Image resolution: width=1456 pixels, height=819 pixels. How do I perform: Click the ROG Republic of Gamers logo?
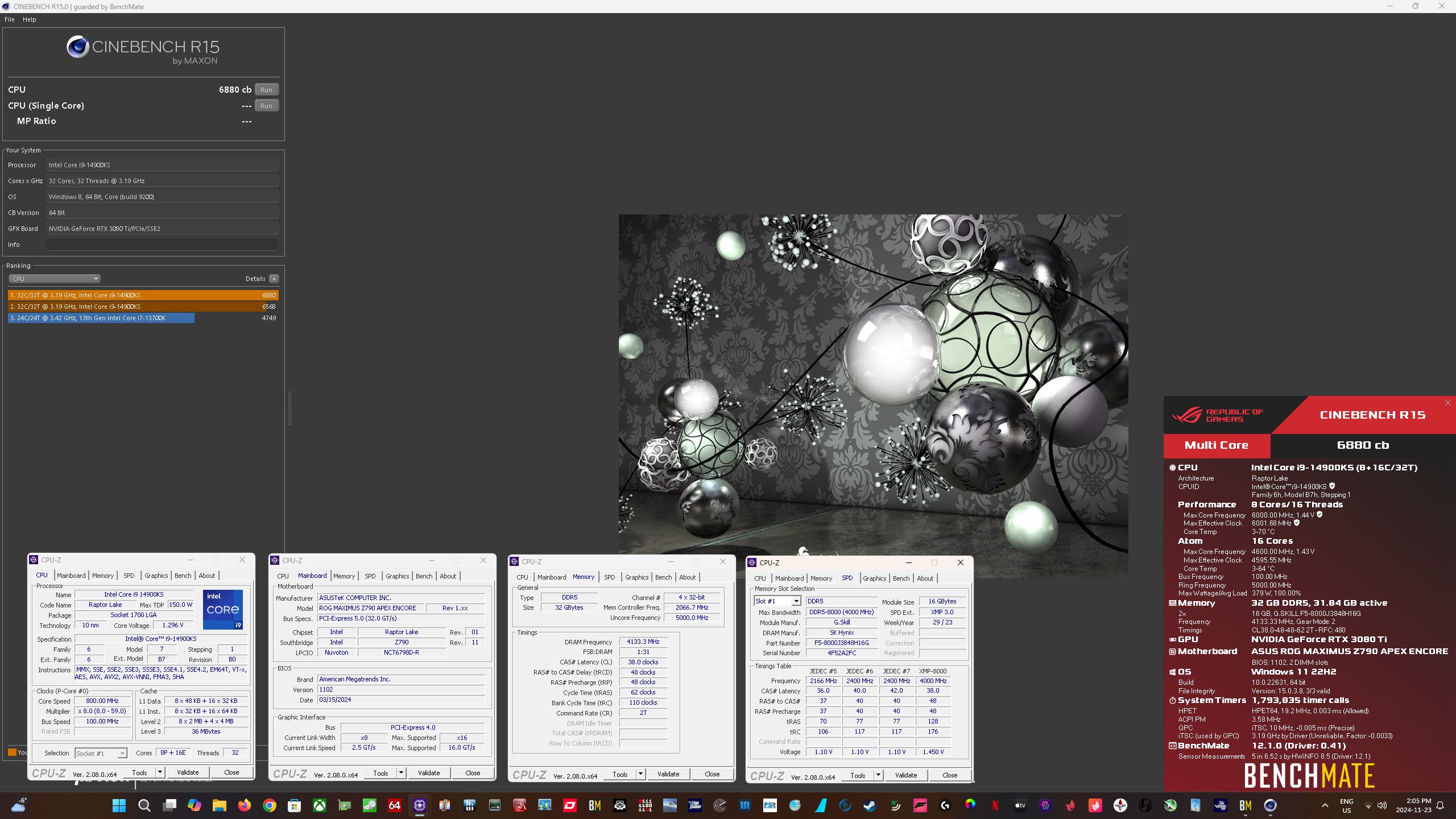tap(1217, 415)
